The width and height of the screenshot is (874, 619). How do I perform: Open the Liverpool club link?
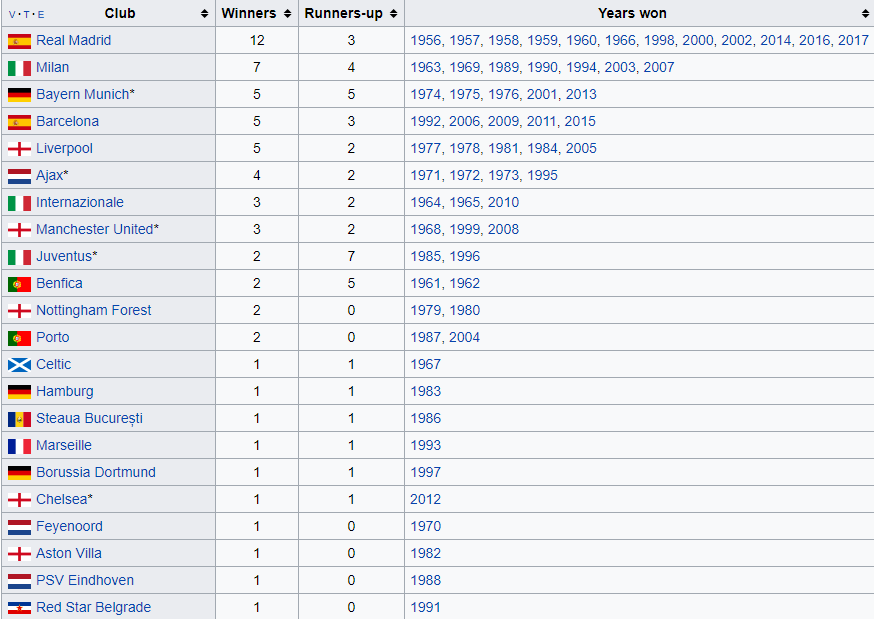64,148
